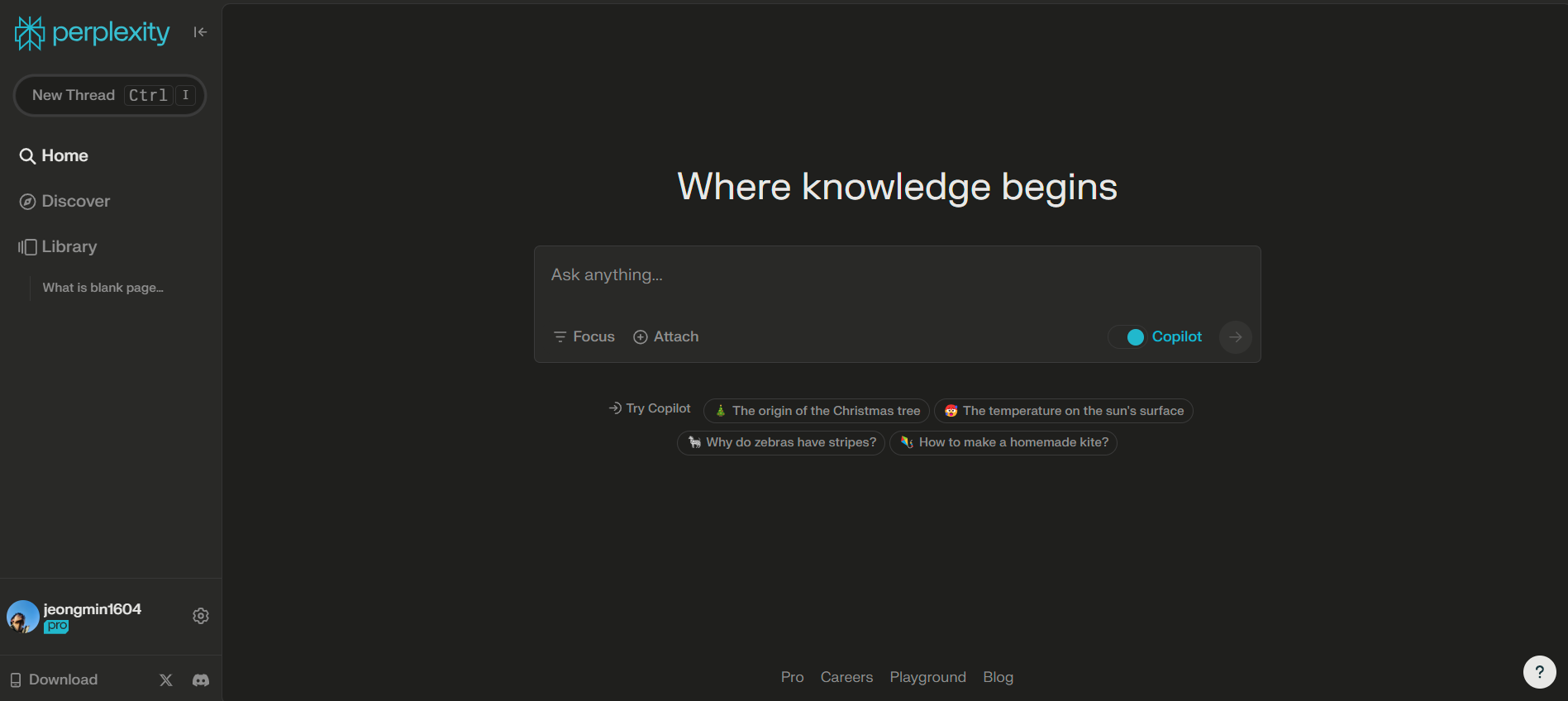Collapse the sidebar with the arrow icon
The height and width of the screenshot is (701, 1568).
(200, 32)
